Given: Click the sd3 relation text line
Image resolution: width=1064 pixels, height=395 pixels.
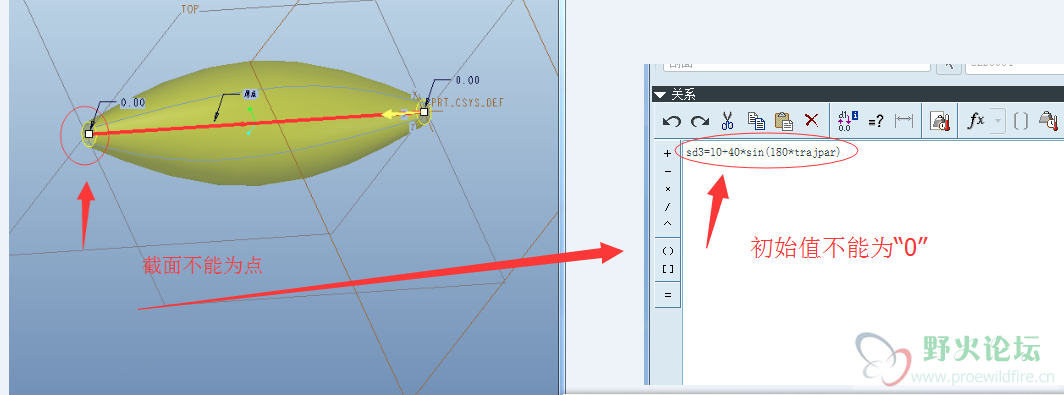Looking at the screenshot, I should pyautogui.click(x=763, y=152).
